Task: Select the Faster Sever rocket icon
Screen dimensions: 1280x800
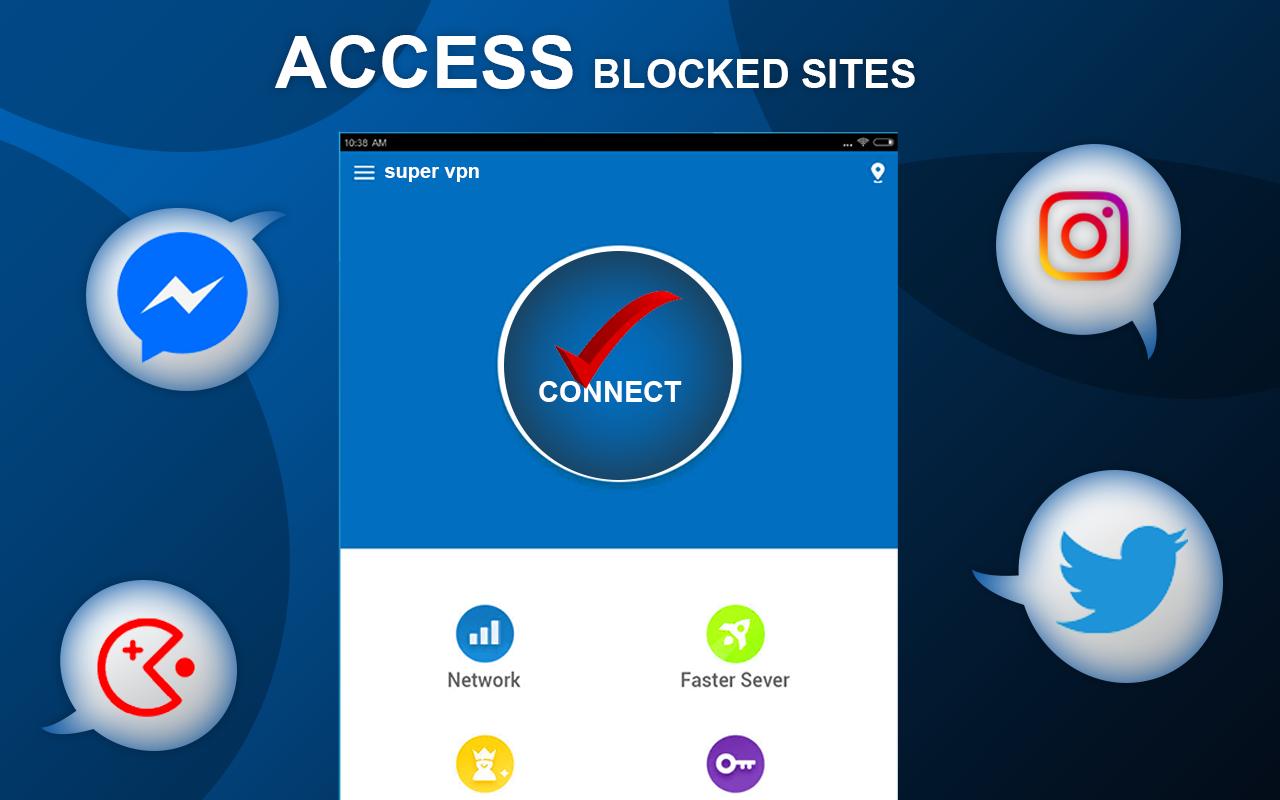Action: [735, 634]
